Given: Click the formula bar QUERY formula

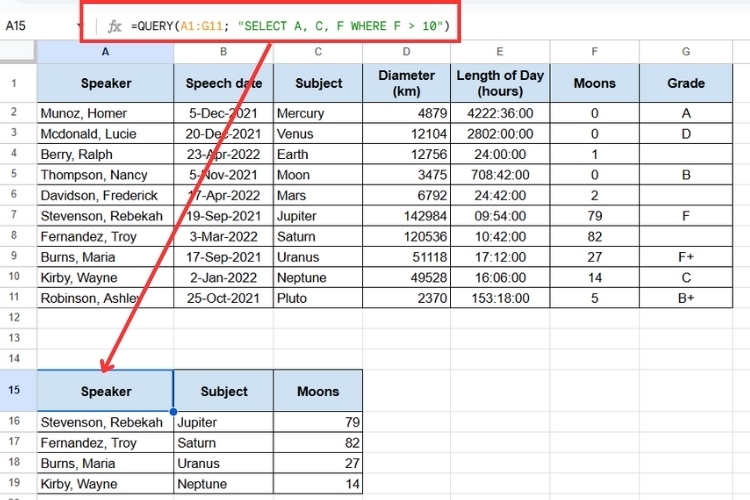Looking at the screenshot, I should (290, 26).
